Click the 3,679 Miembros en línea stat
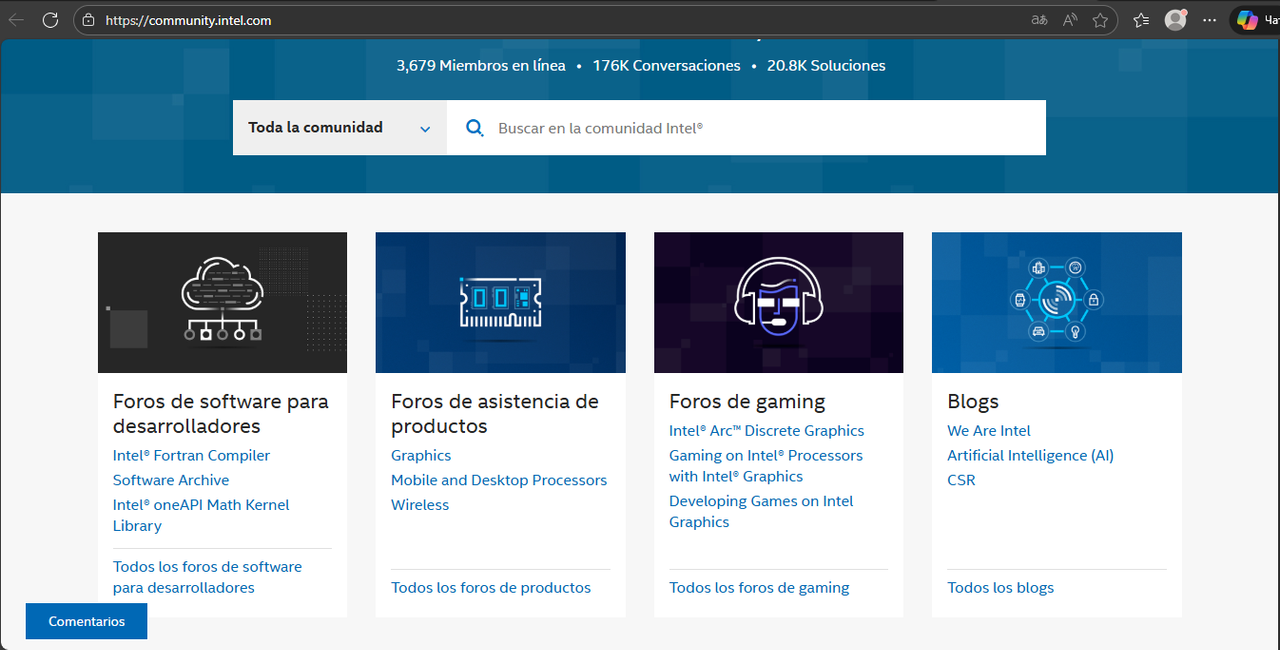1280x650 pixels. tap(481, 66)
